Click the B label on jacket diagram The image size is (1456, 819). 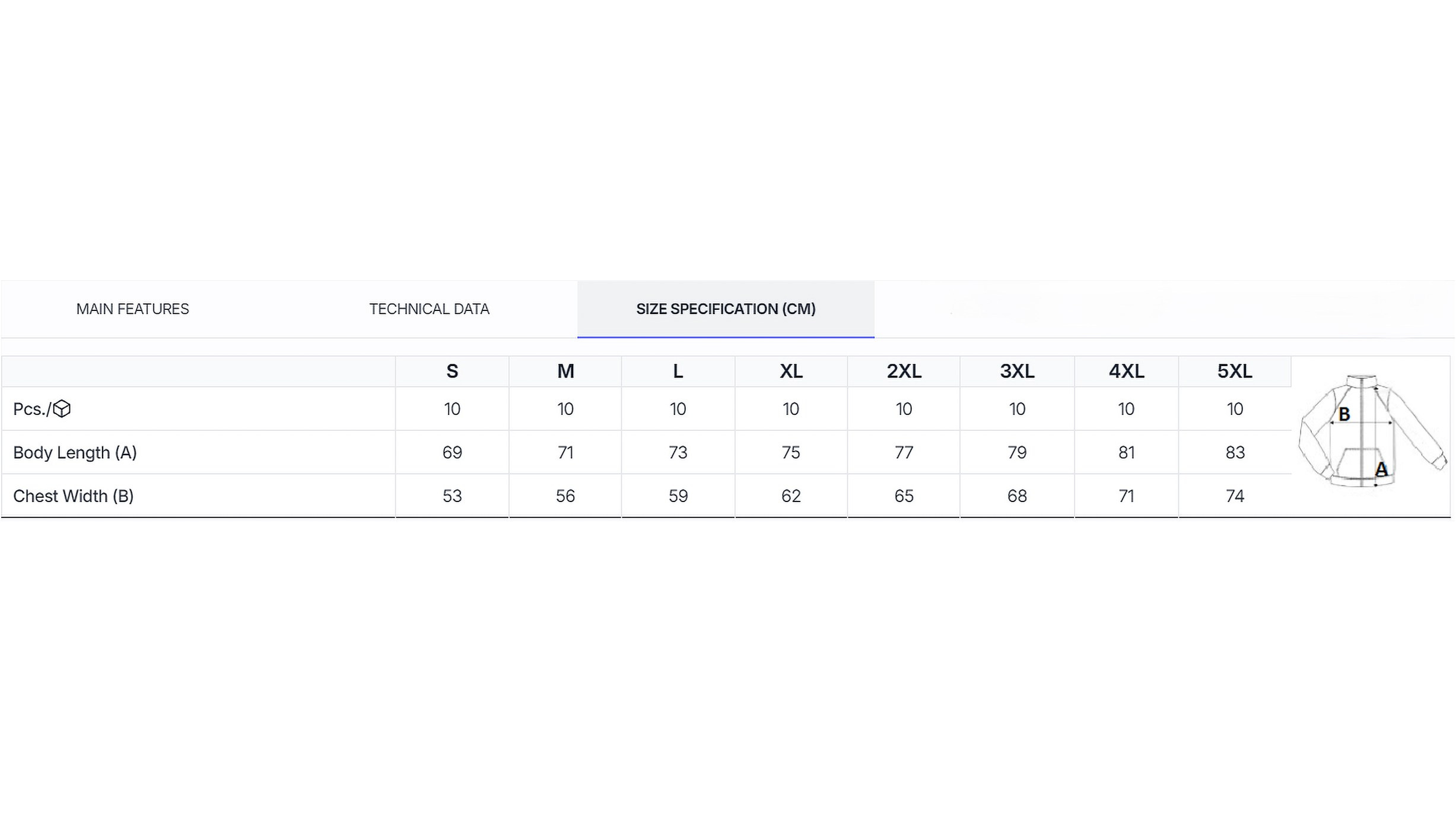point(1344,414)
